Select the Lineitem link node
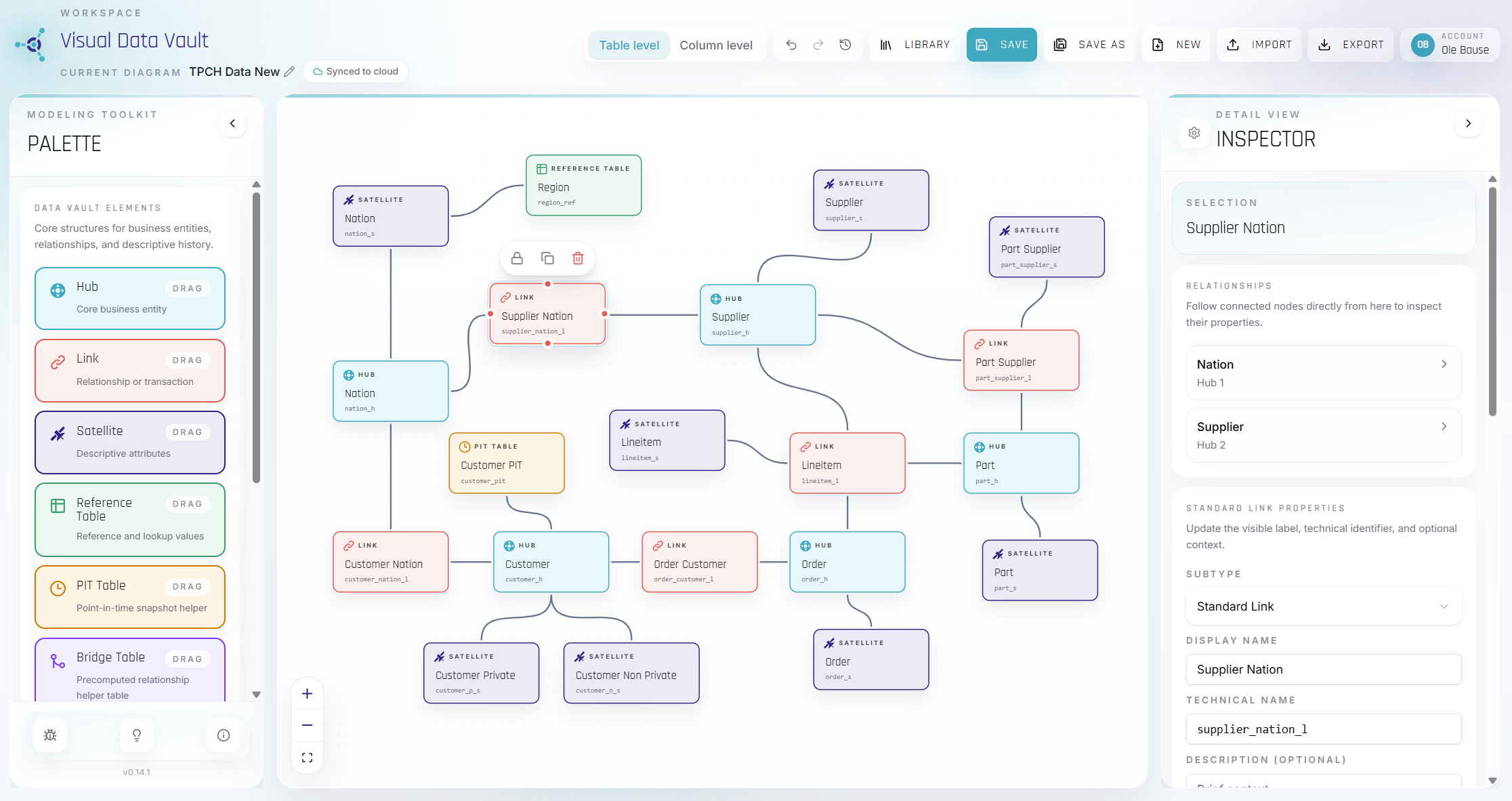 (x=847, y=464)
